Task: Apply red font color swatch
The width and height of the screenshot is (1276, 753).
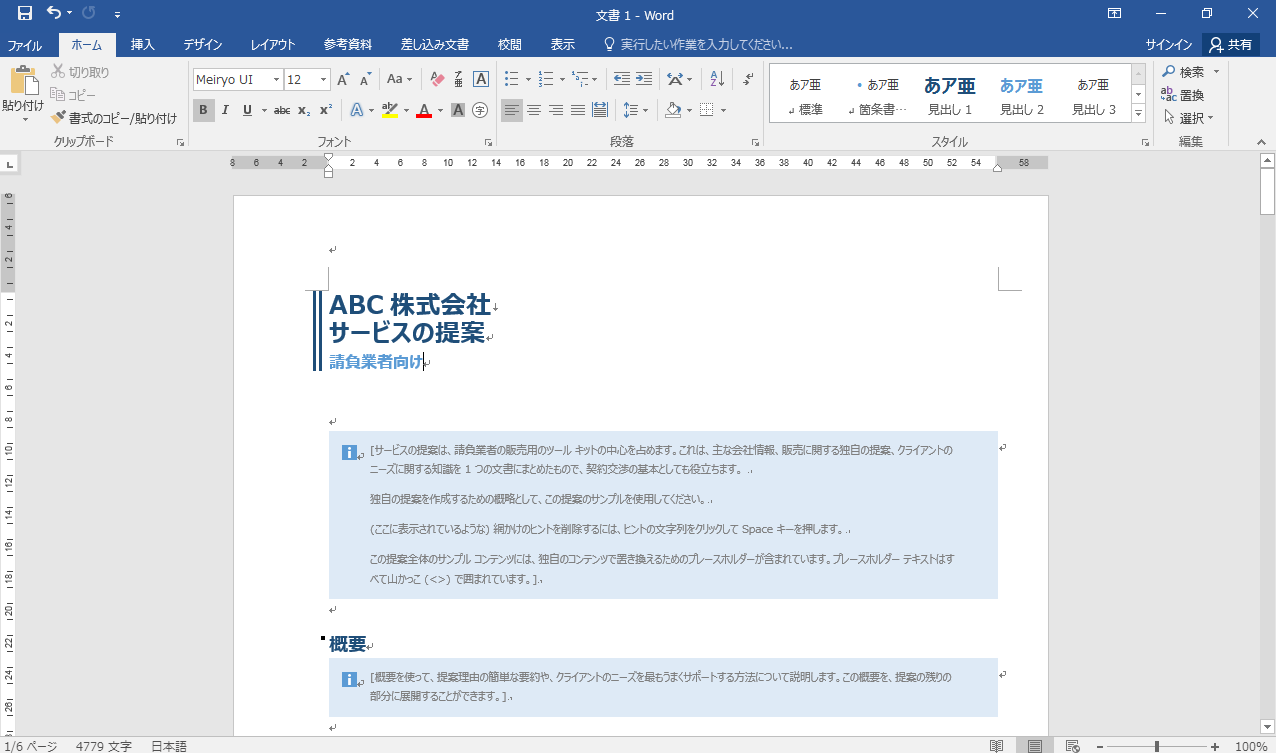Action: pos(424,110)
